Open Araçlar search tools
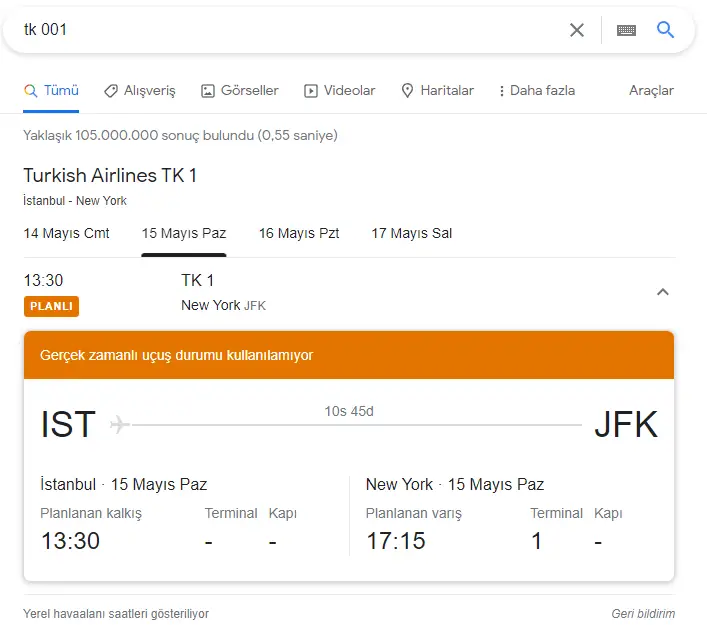This screenshot has width=707, height=625. pos(651,91)
